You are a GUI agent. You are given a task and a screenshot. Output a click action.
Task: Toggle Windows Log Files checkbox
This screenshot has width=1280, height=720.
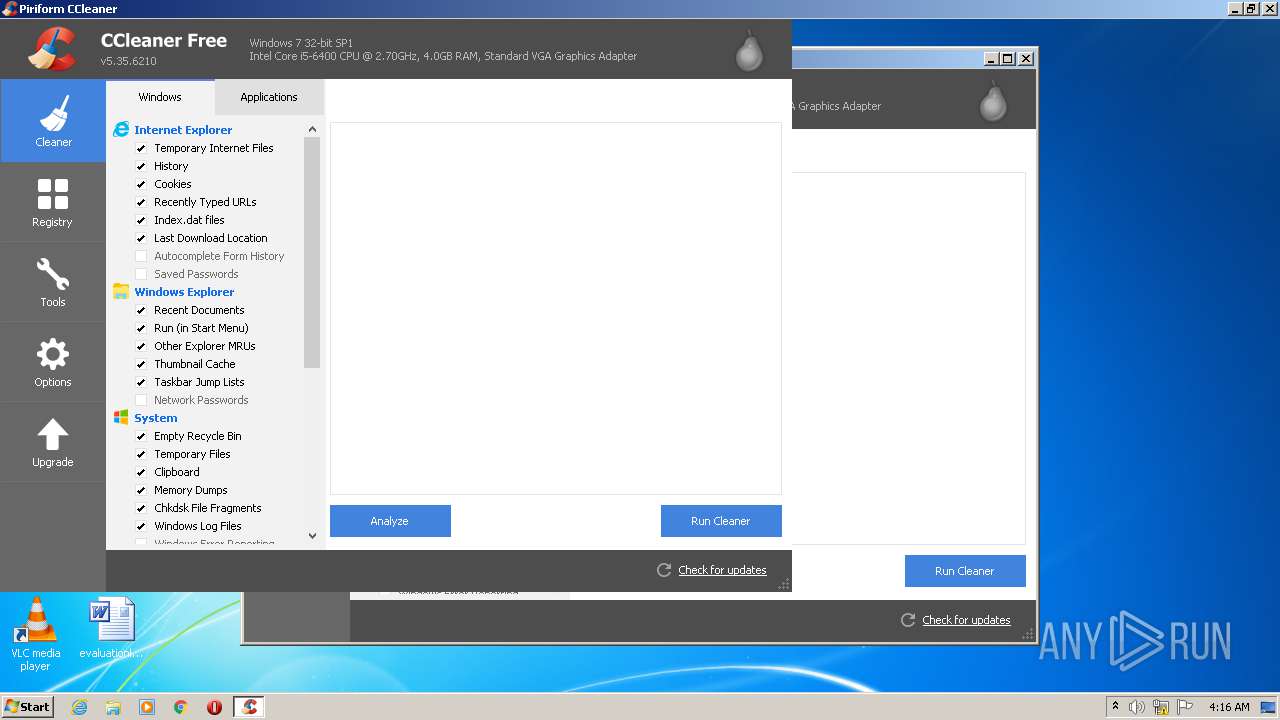pyautogui.click(x=141, y=526)
